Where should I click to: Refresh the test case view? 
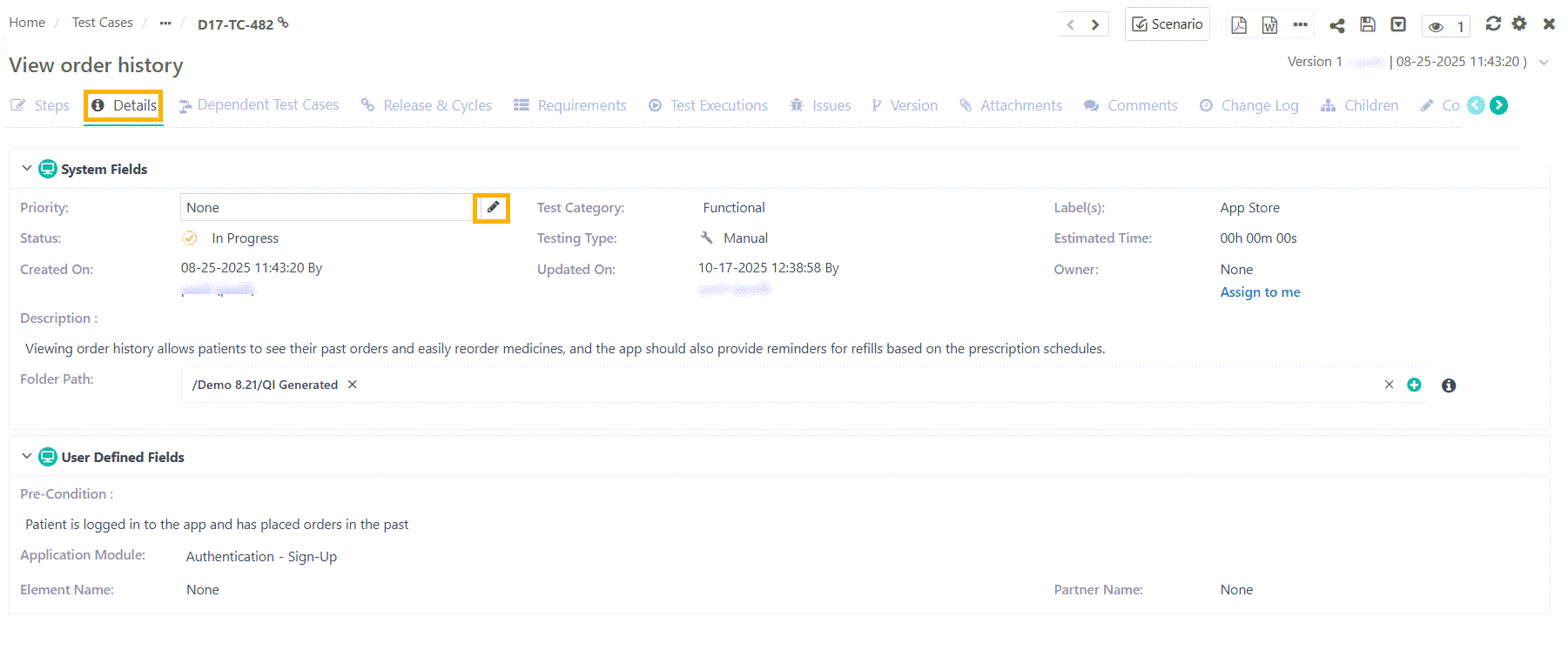tap(1493, 23)
